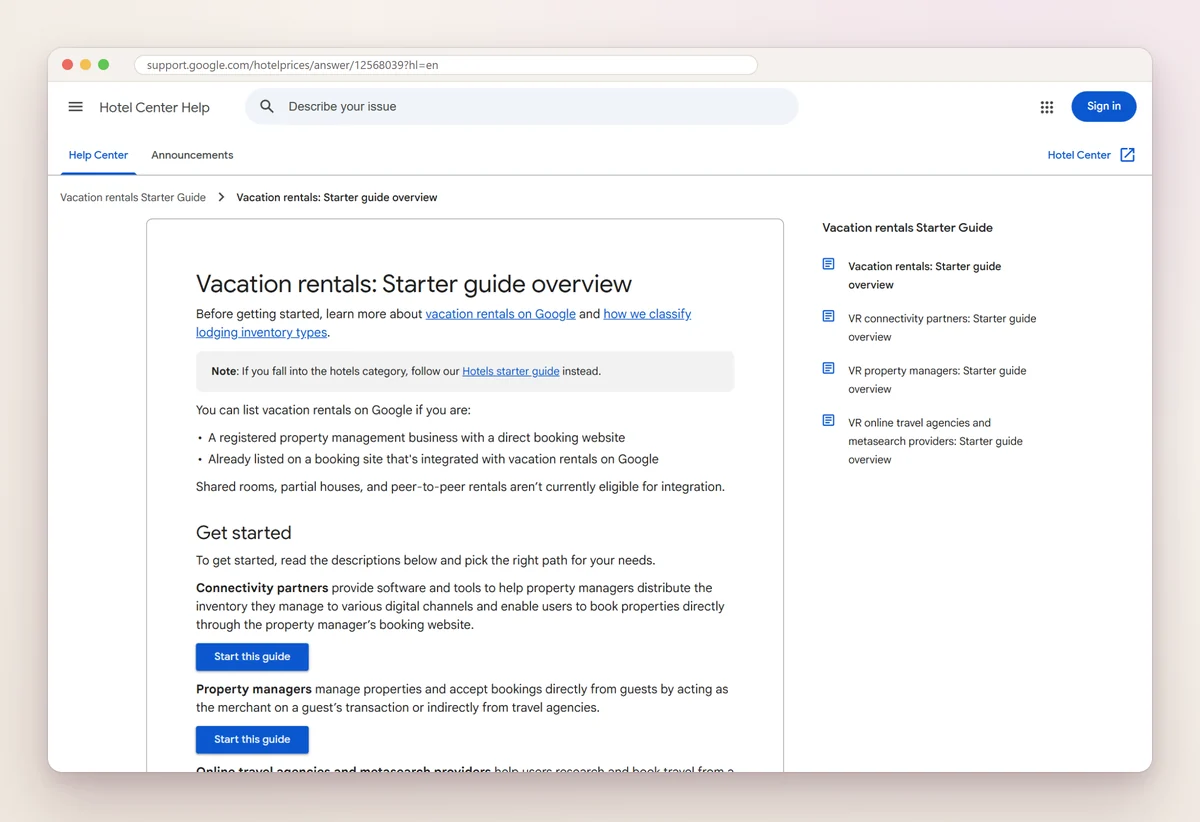Open the Hotel Center link
The height and width of the screenshot is (822, 1200).
click(1079, 155)
